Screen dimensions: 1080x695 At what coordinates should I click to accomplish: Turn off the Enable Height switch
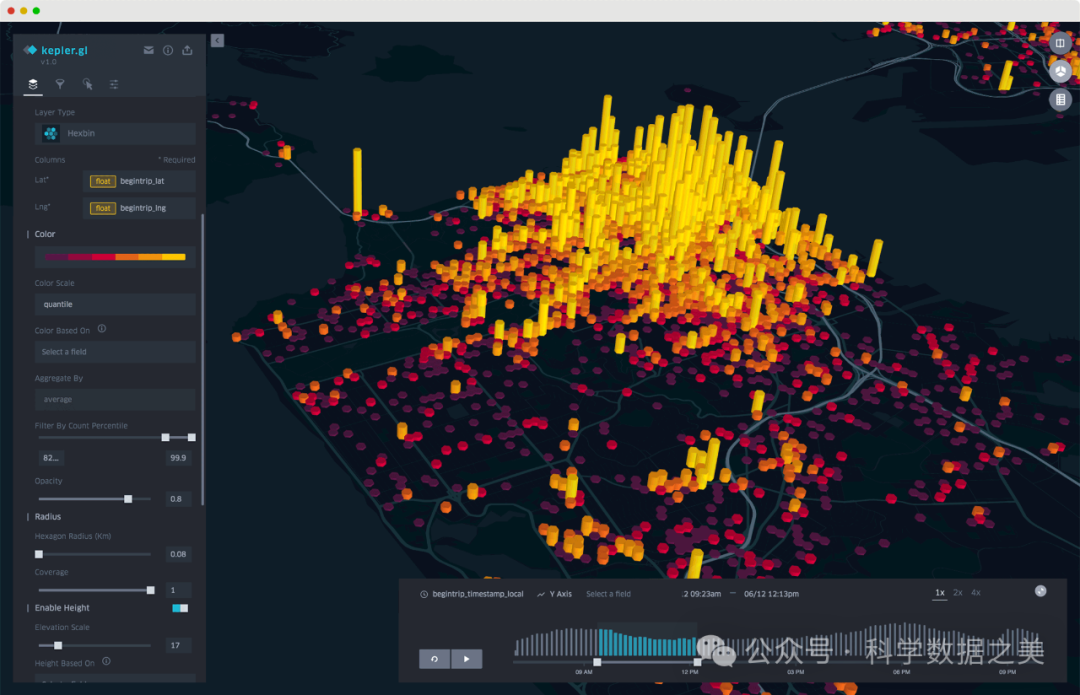click(x=180, y=608)
